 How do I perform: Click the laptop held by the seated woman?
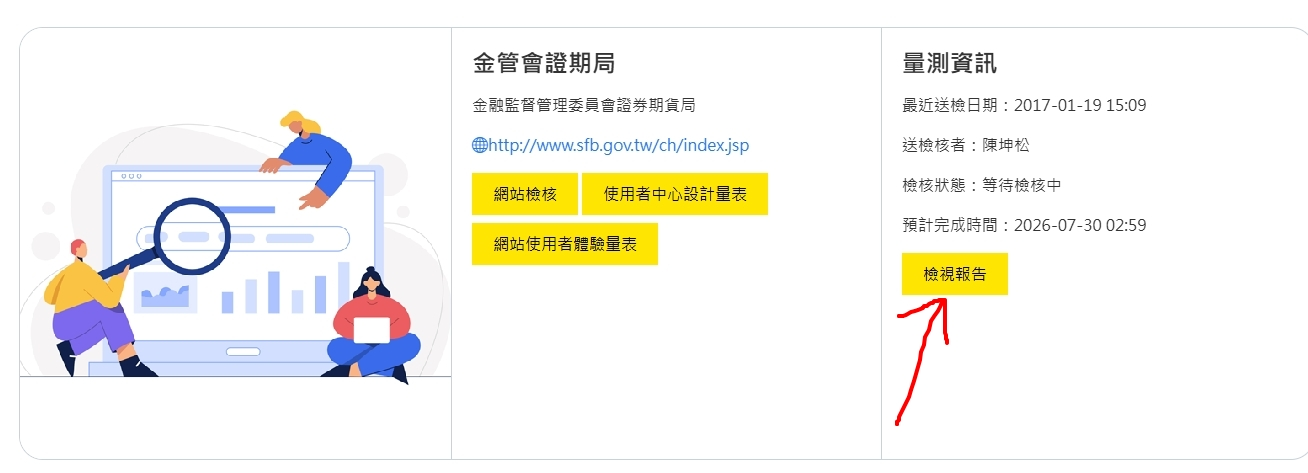click(372, 330)
